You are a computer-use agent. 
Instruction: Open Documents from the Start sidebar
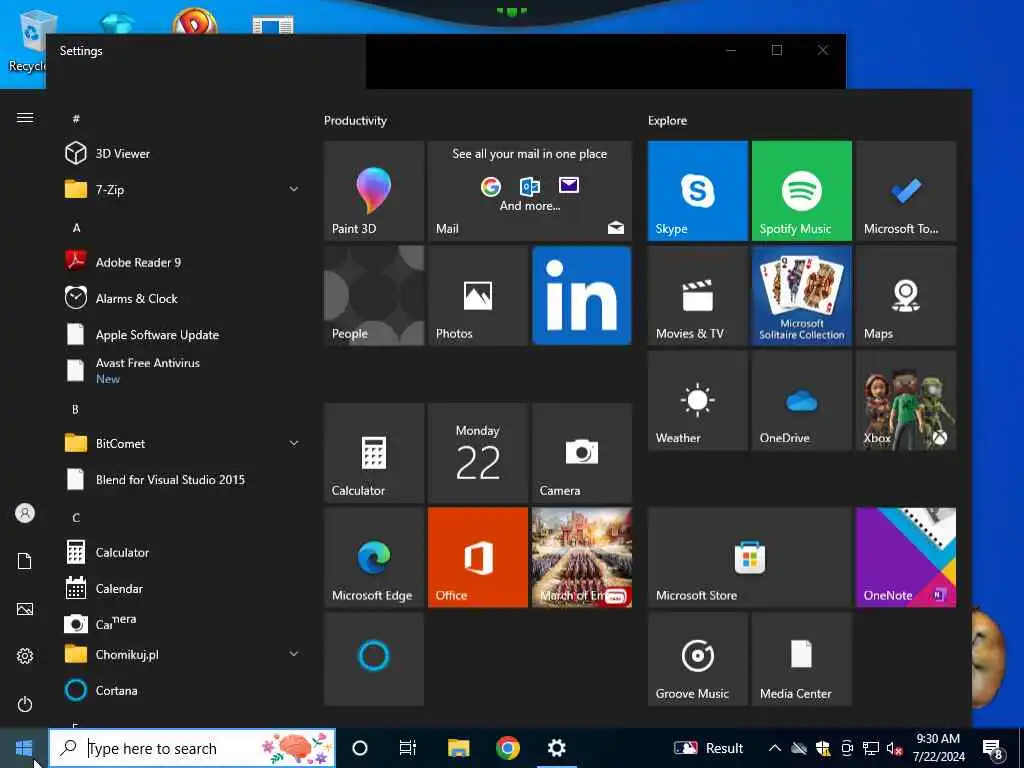[25, 561]
